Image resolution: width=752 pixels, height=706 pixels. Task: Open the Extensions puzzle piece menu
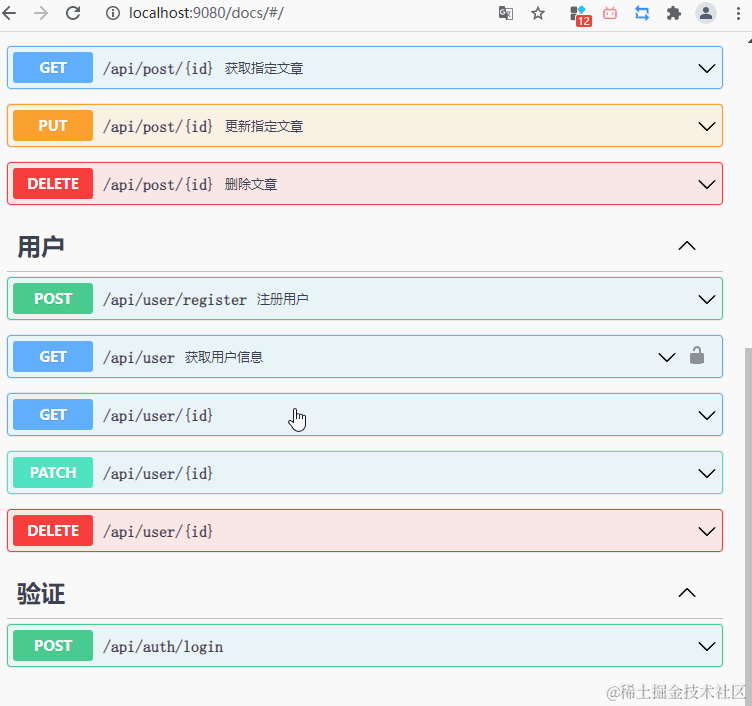pyautogui.click(x=674, y=13)
